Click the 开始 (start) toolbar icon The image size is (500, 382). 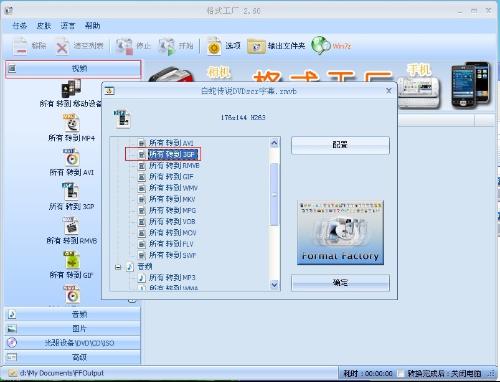coord(167,46)
